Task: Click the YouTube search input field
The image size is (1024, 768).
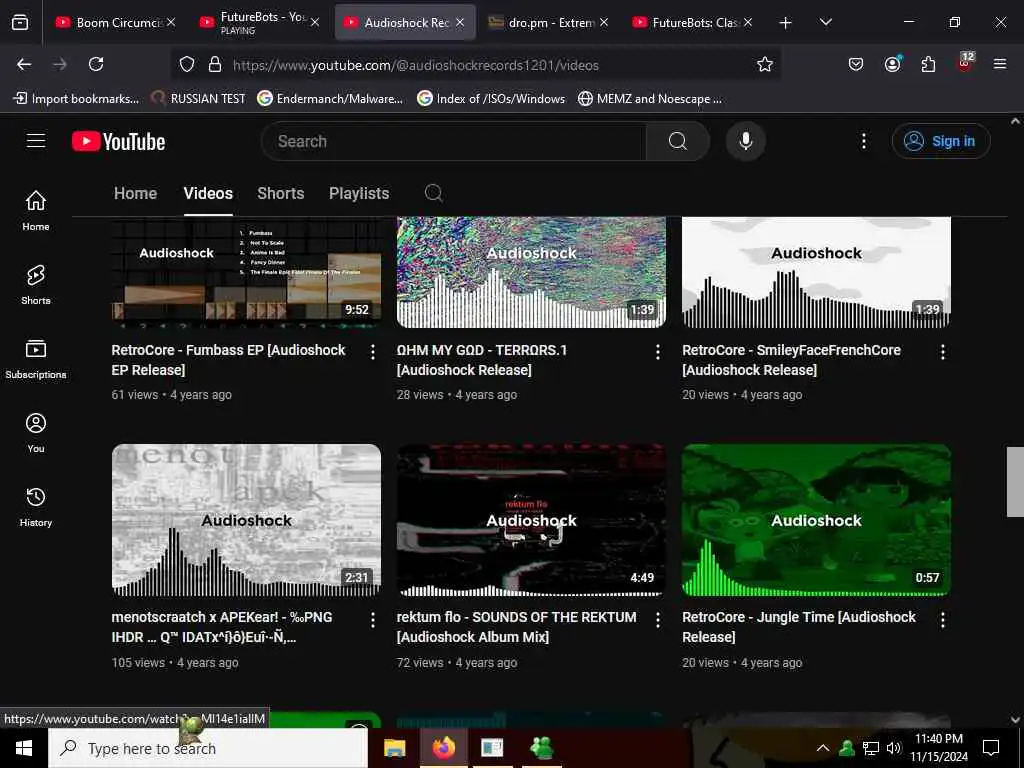Action: coord(454,141)
